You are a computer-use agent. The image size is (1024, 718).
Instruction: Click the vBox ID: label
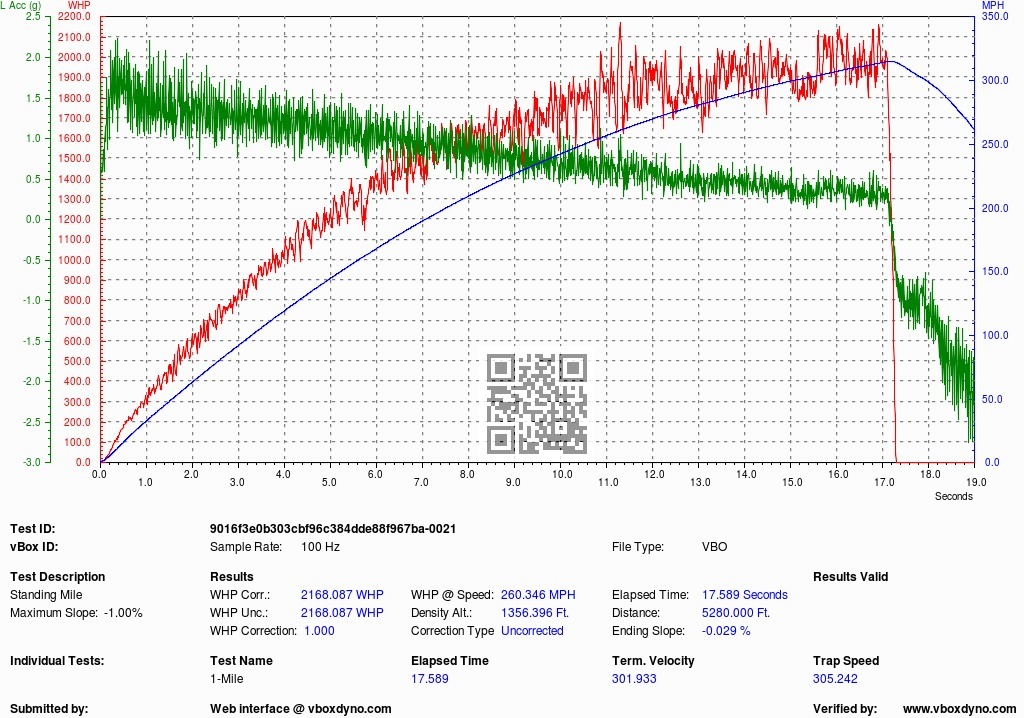pyautogui.click(x=34, y=547)
